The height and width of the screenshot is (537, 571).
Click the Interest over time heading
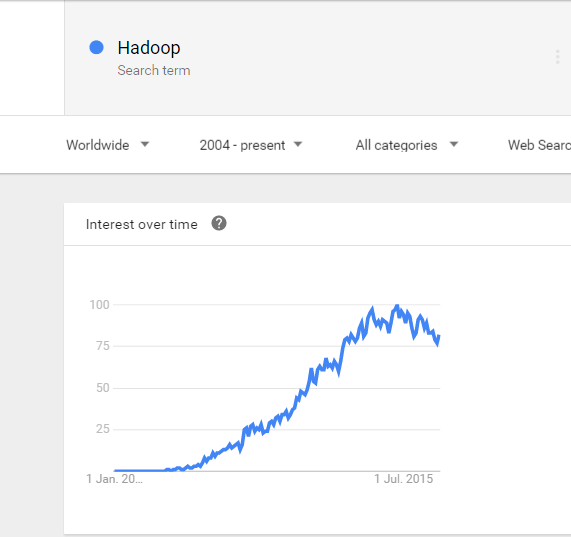tap(142, 224)
